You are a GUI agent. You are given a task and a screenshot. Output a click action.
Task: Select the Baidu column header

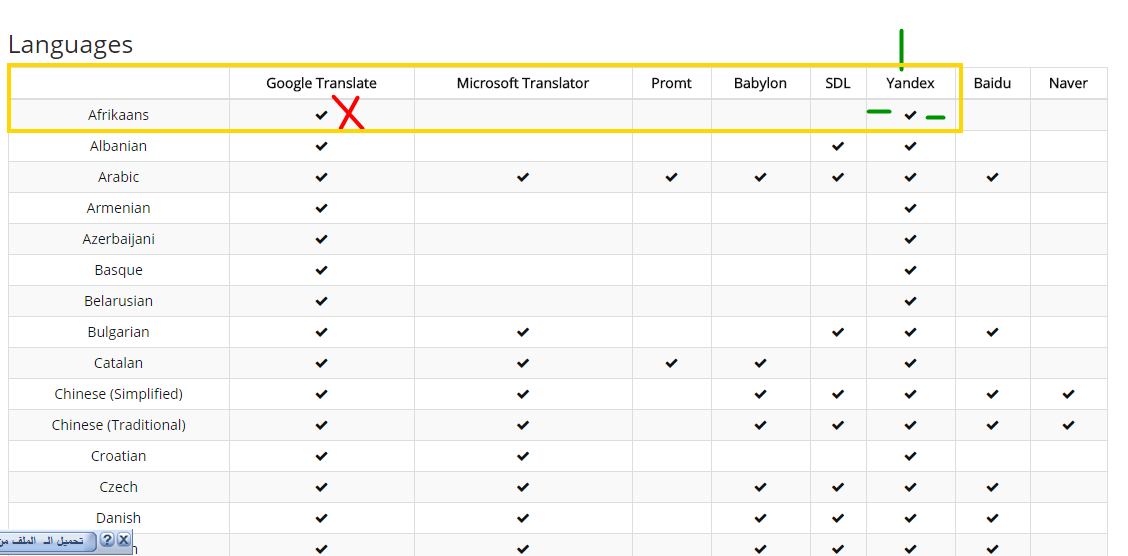993,83
